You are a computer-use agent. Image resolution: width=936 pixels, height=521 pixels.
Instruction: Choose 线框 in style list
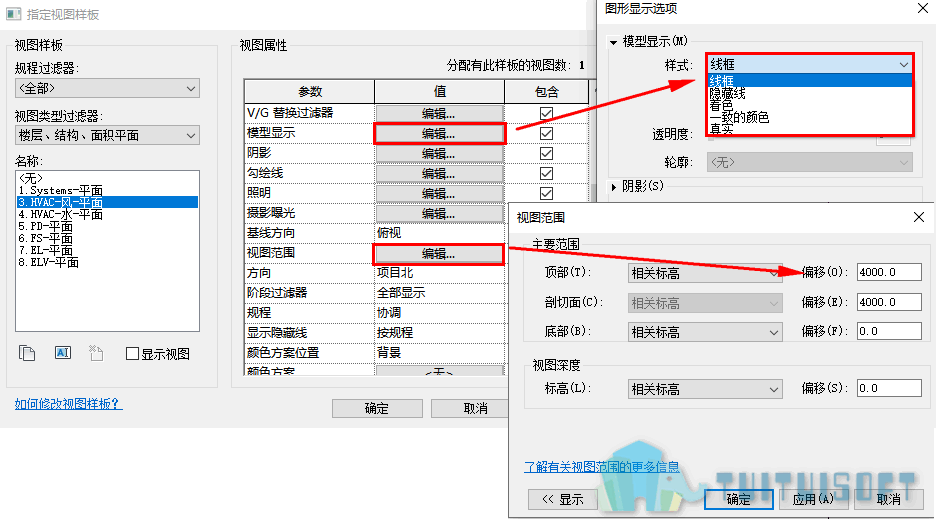coord(809,80)
